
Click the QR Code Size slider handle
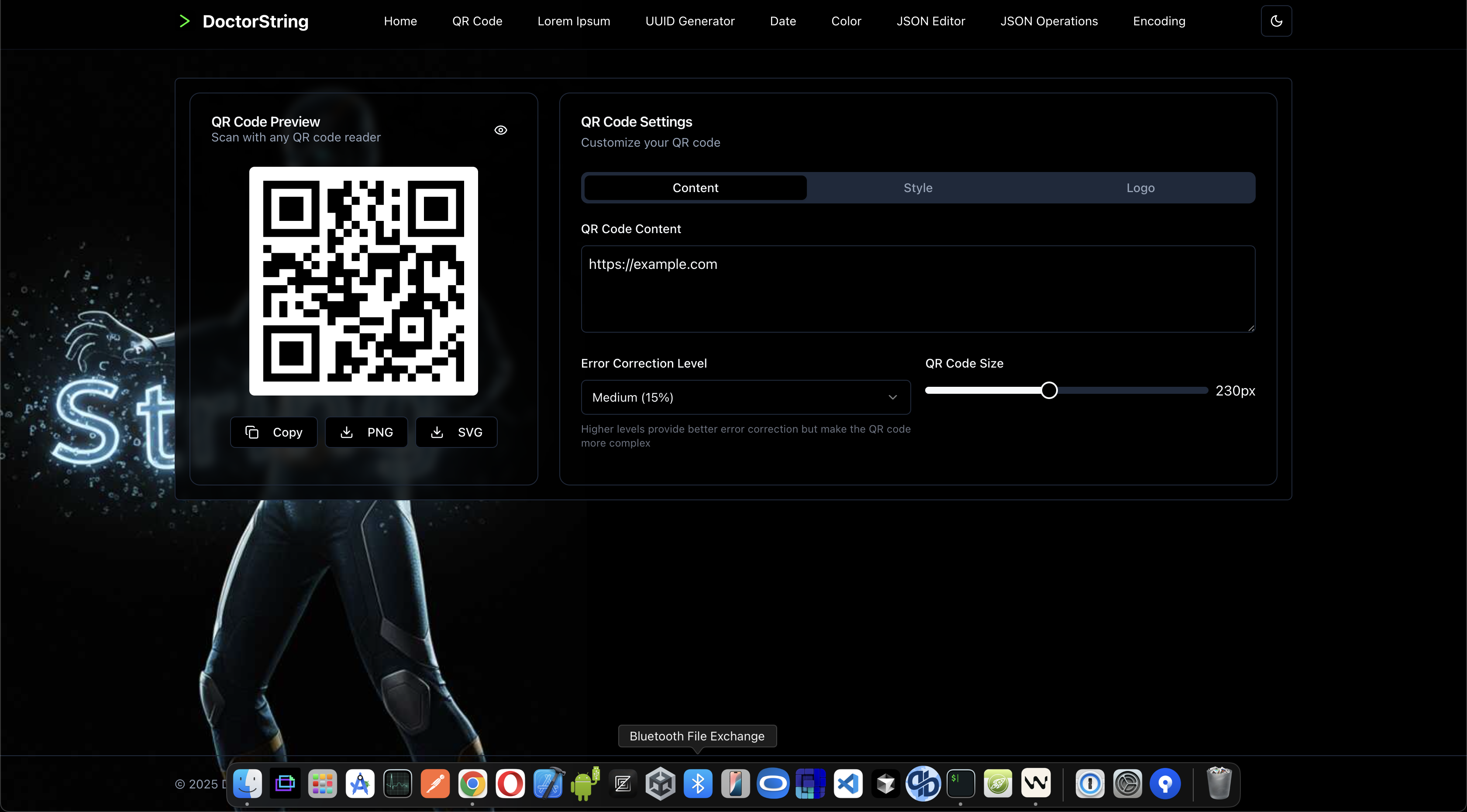[1048, 391]
